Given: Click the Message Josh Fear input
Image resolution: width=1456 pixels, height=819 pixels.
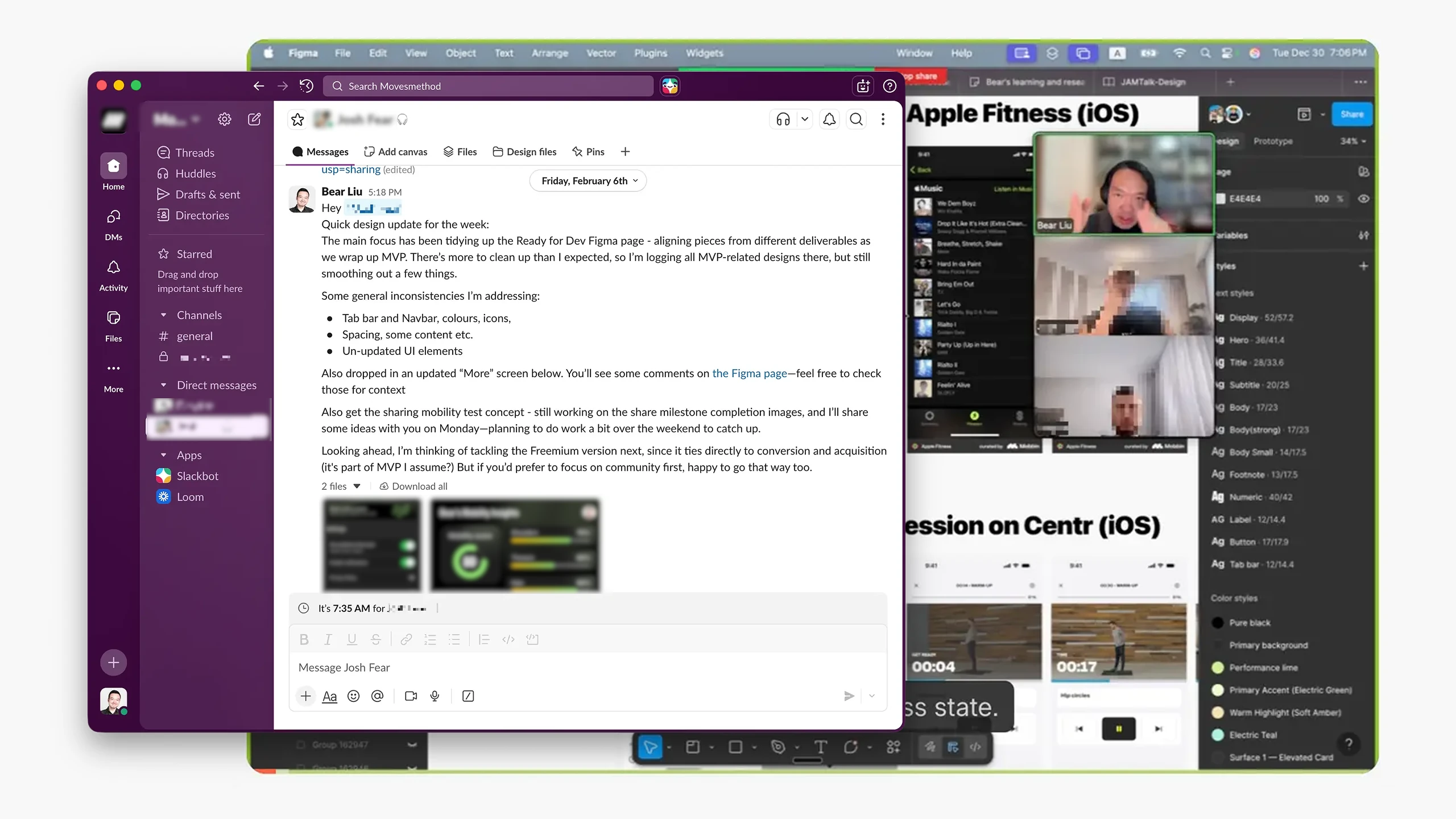Looking at the screenshot, I should [587, 668].
